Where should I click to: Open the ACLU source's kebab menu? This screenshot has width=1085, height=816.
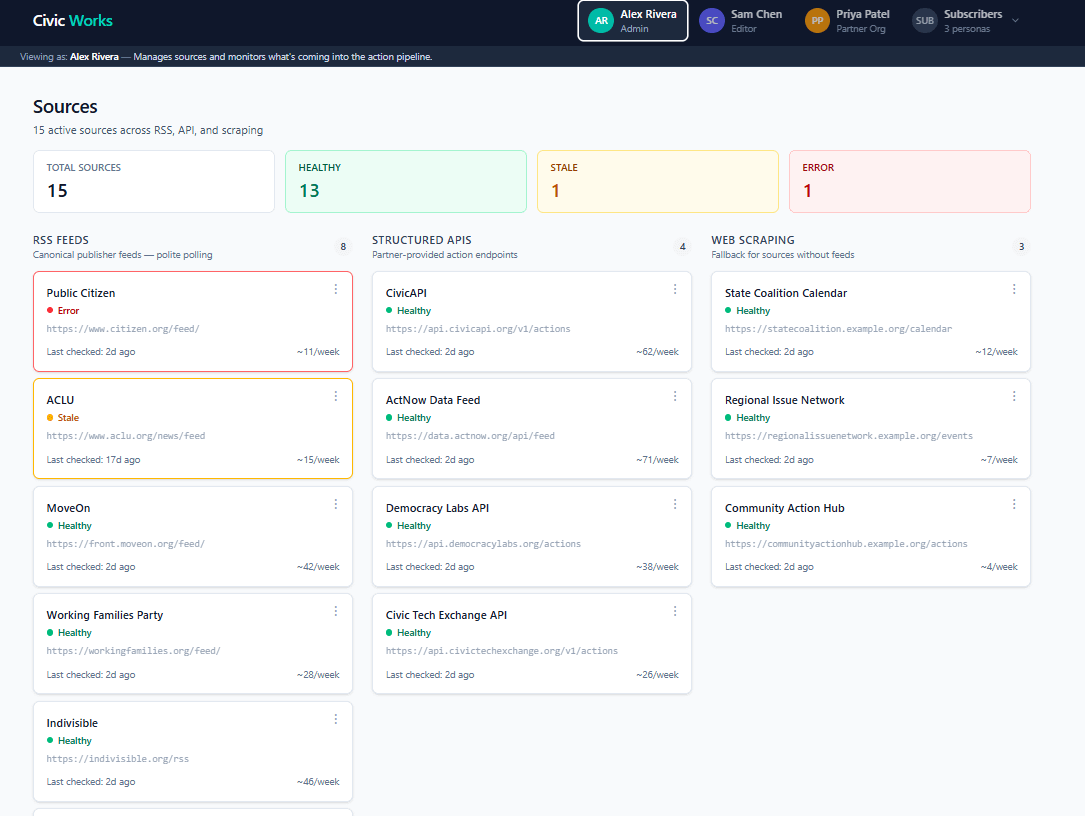tap(336, 396)
